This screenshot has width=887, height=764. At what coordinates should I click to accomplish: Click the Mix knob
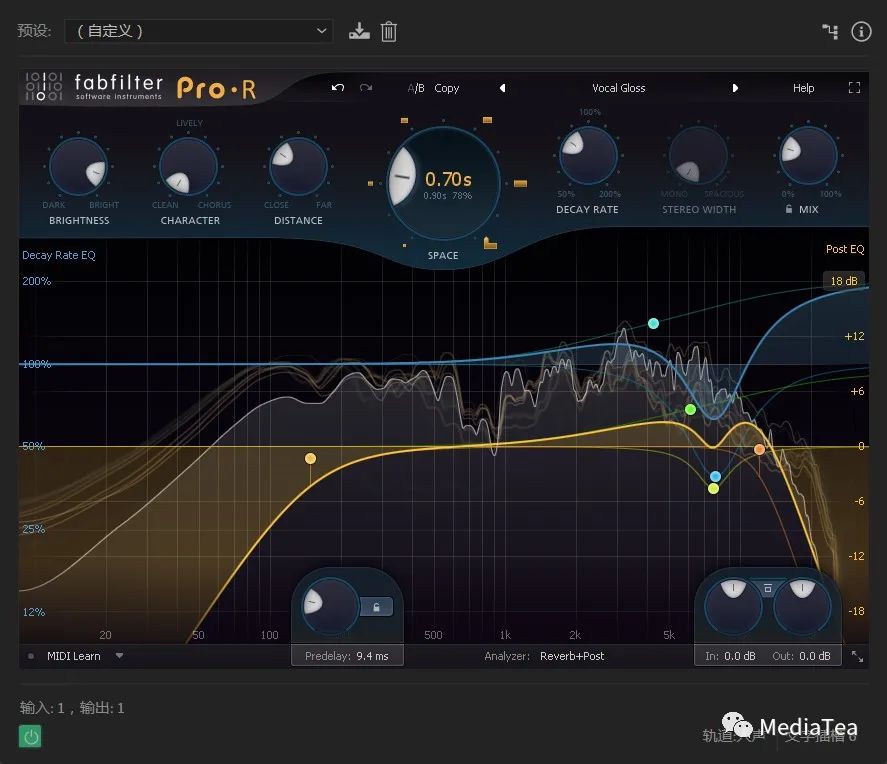click(x=808, y=155)
